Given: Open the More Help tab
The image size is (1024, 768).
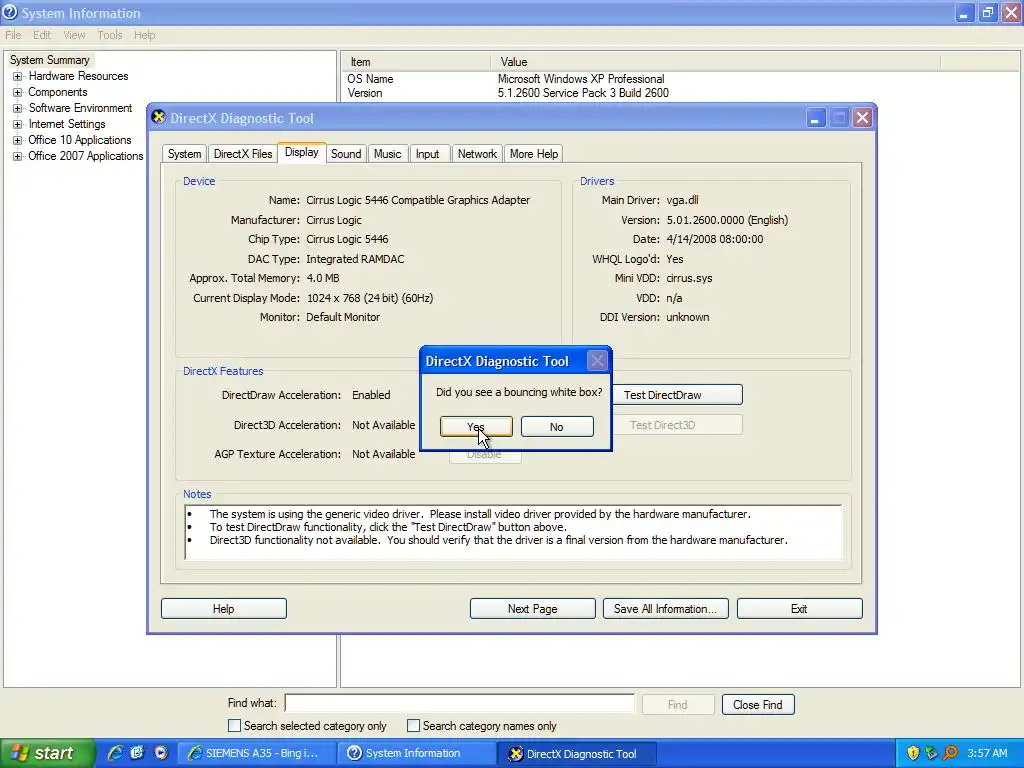Looking at the screenshot, I should (534, 153).
